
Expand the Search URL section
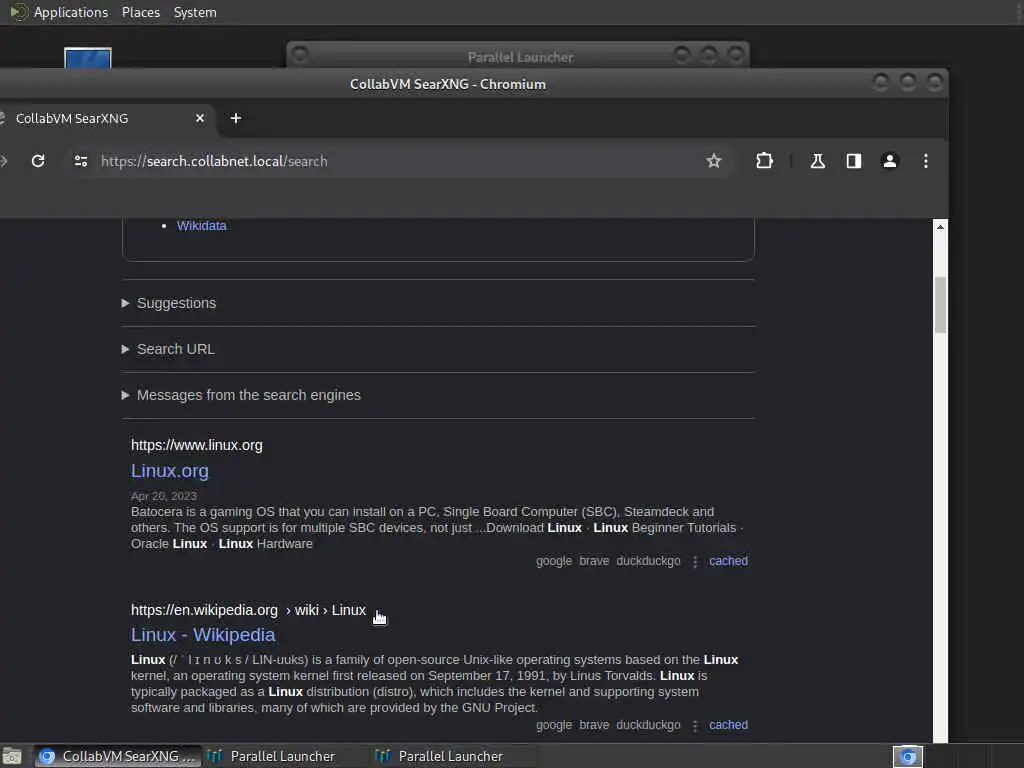click(x=168, y=349)
